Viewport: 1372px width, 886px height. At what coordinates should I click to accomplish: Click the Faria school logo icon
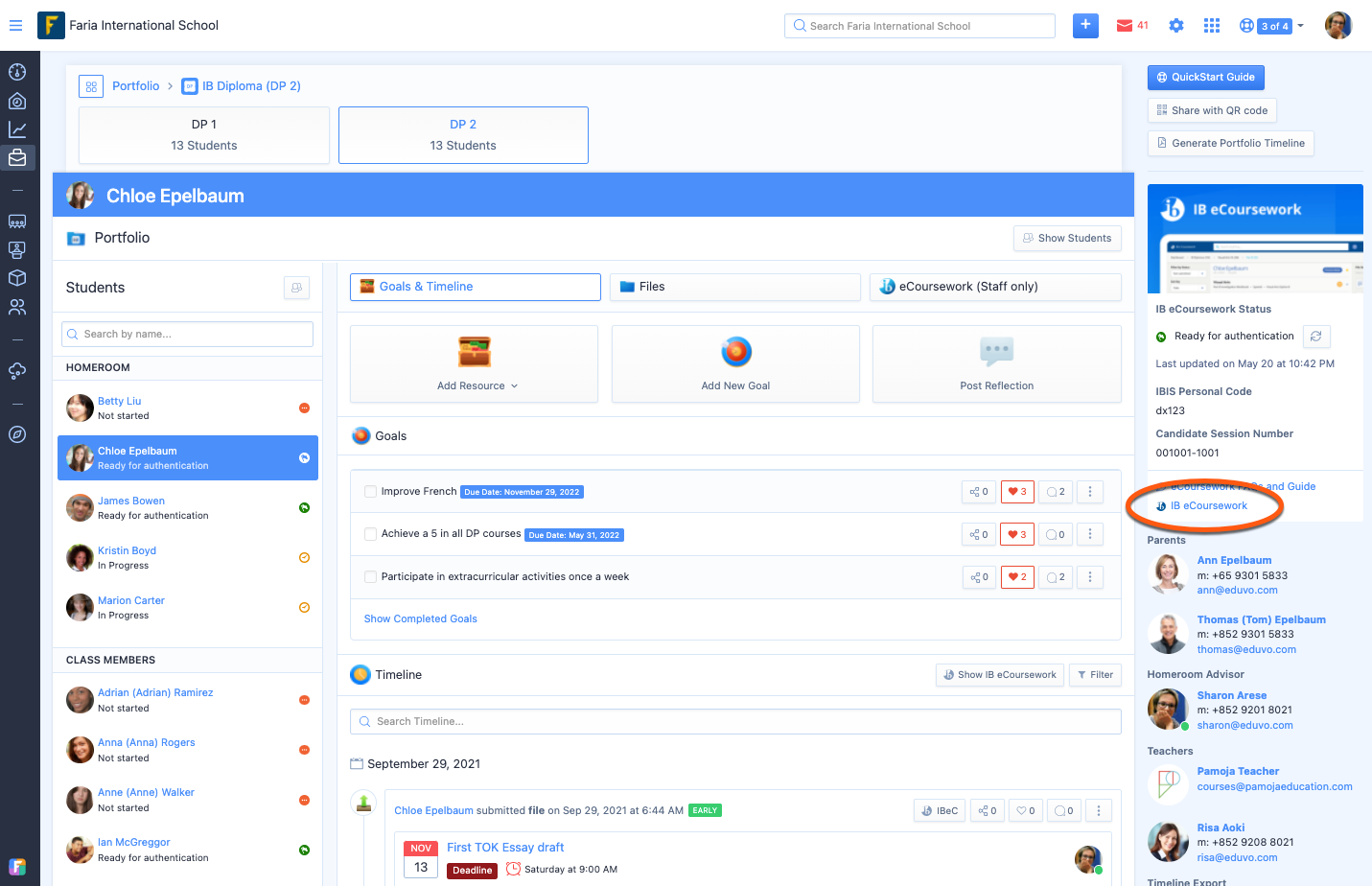[x=51, y=25]
